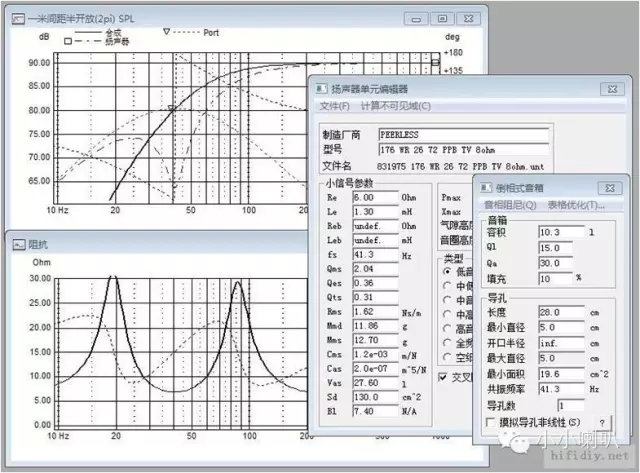Select the first 低音 type radio button
The width and height of the screenshot is (640, 473).
(446, 271)
